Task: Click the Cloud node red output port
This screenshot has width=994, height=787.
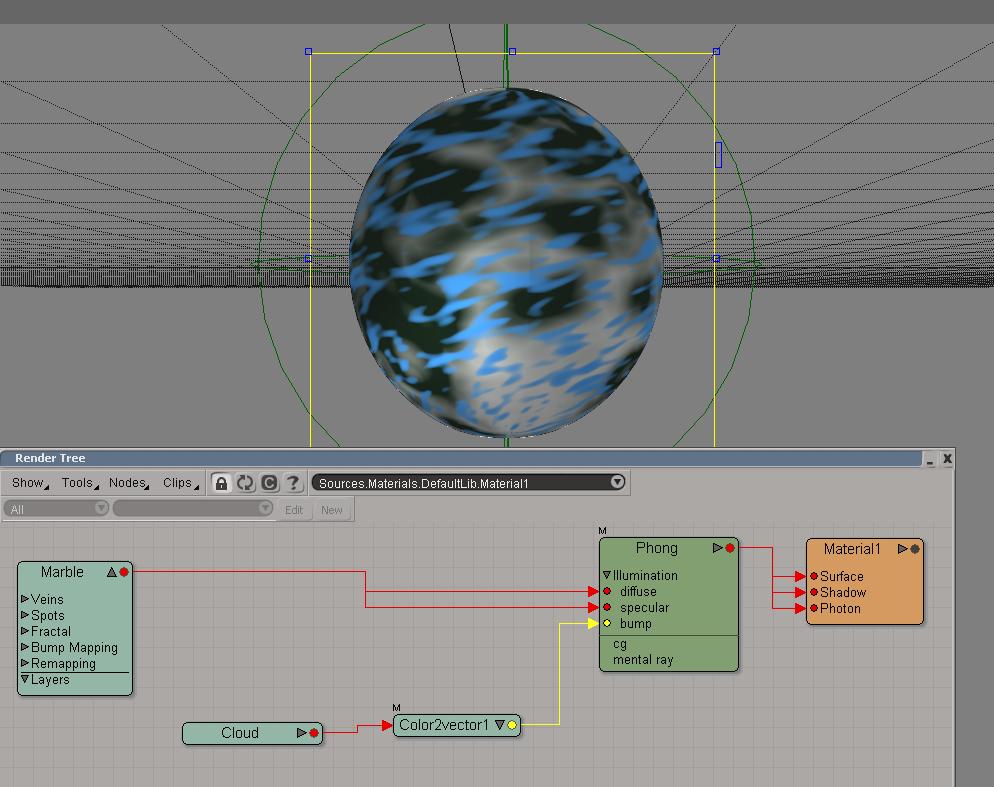Action: (x=314, y=733)
